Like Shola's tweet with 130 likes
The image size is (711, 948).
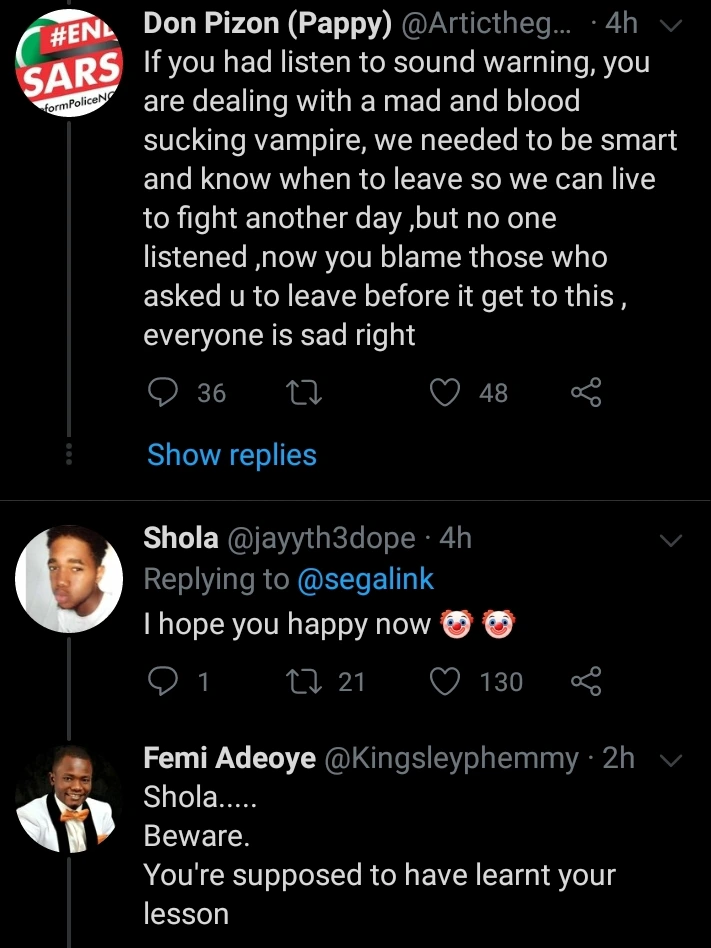(x=444, y=682)
